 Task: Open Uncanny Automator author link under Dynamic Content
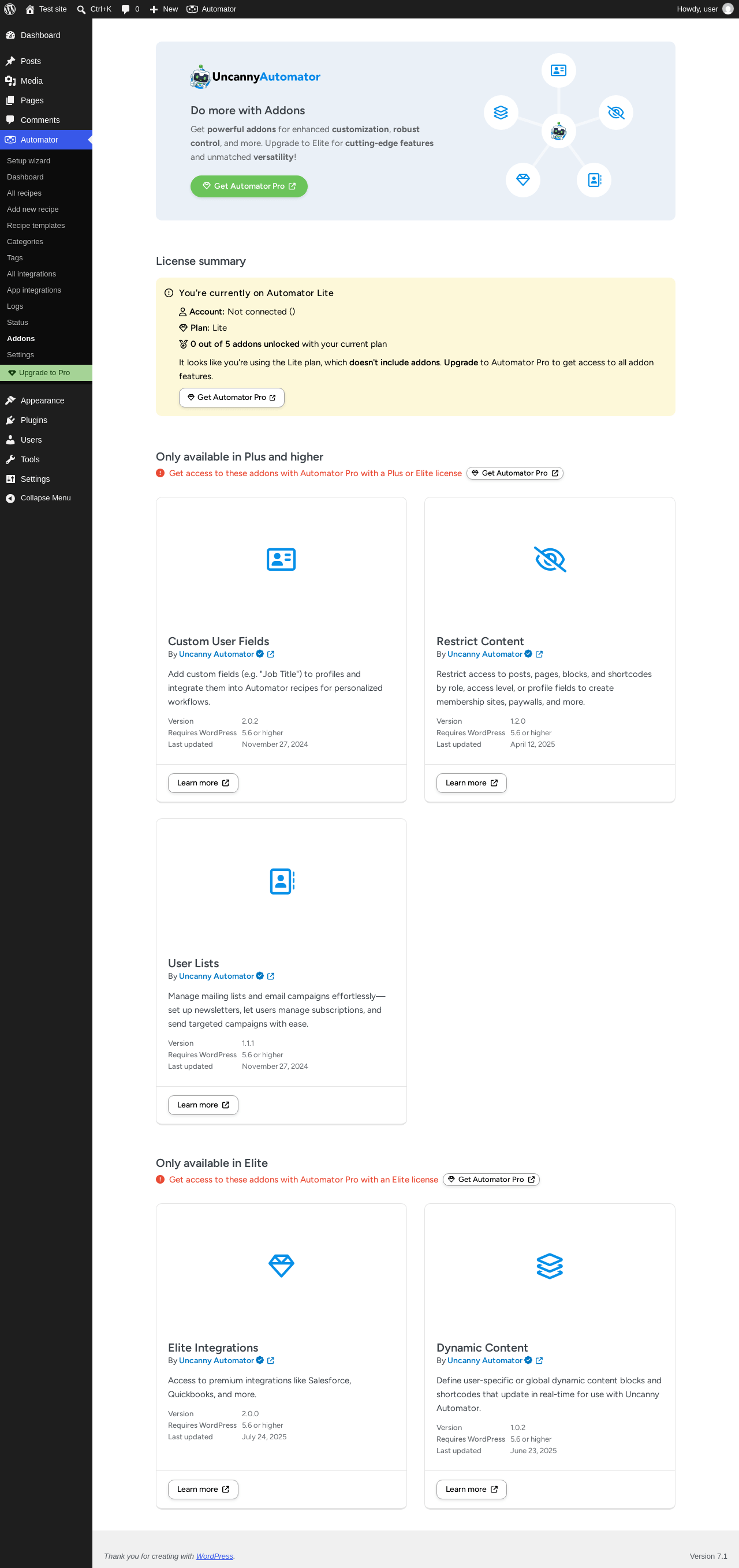pos(484,1360)
